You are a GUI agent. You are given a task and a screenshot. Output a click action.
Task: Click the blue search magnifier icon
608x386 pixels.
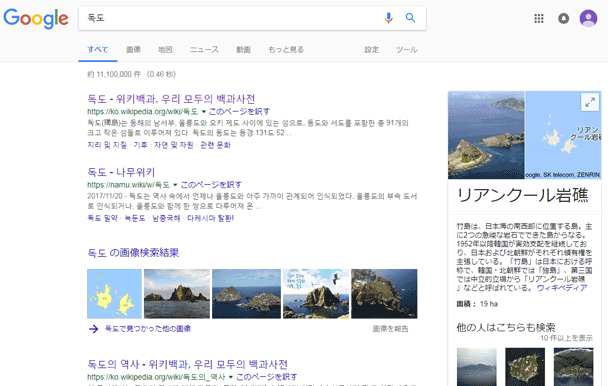click(410, 17)
